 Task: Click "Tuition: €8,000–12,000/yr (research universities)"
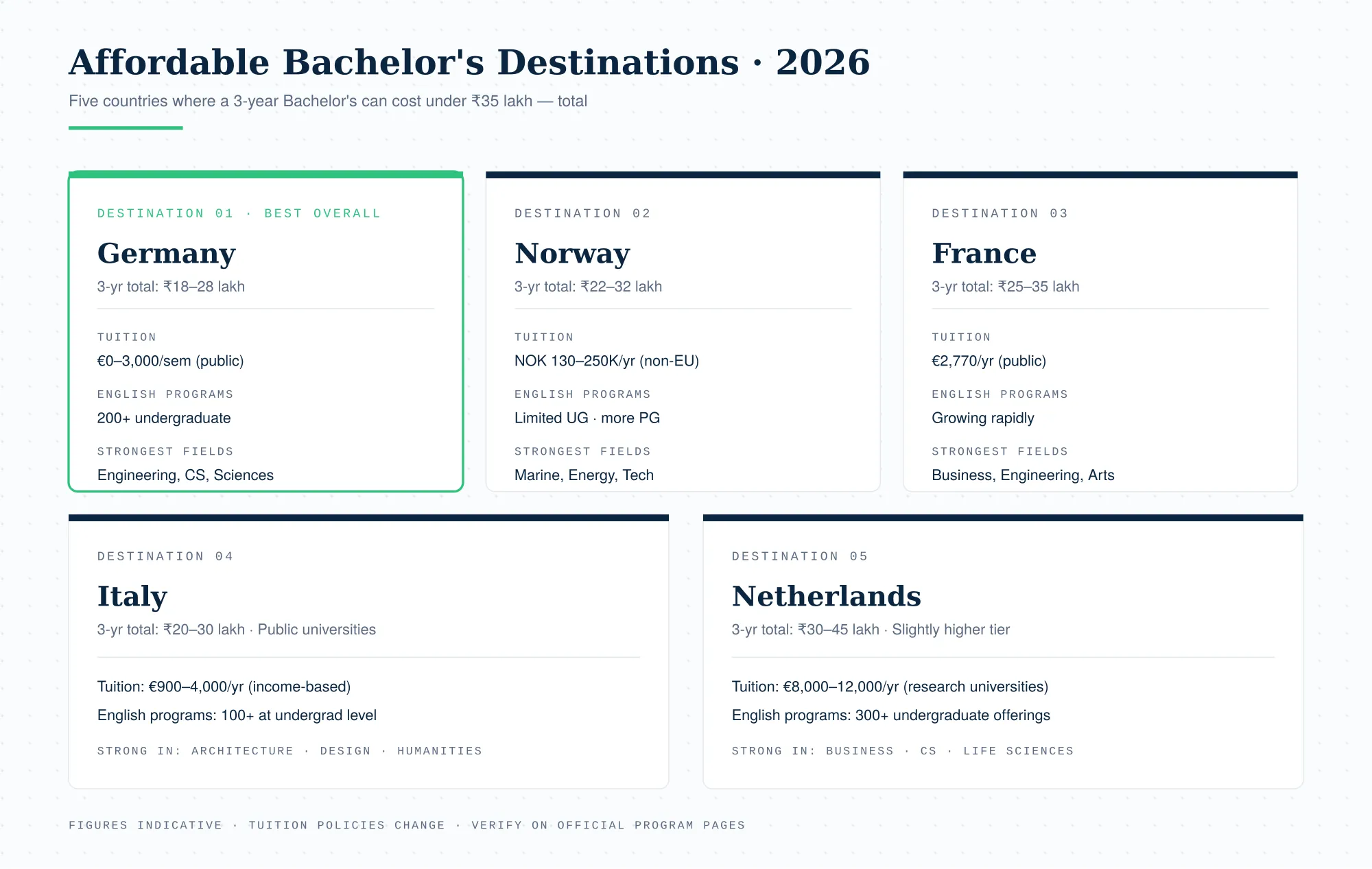890,687
